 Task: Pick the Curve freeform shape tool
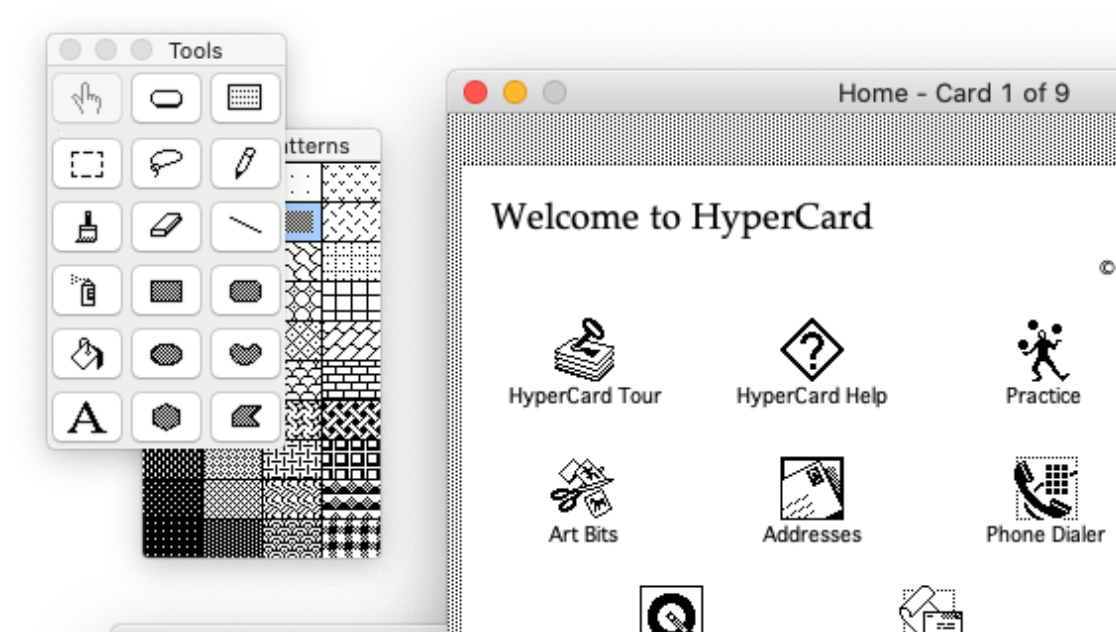(x=245, y=354)
